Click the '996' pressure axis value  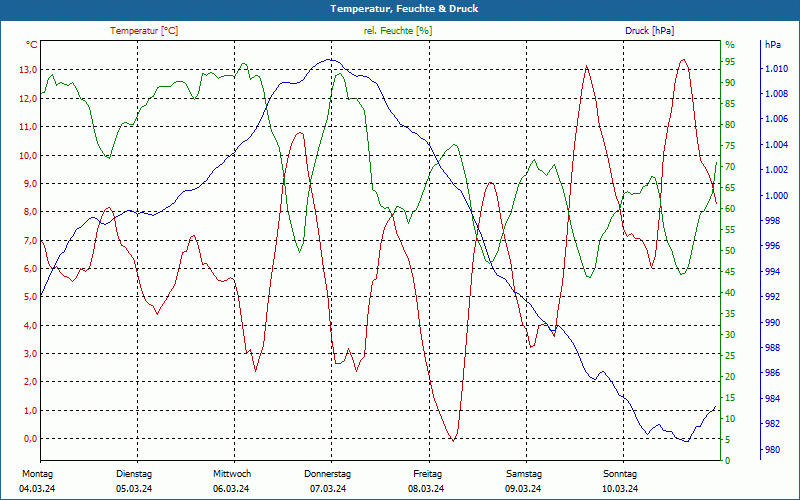(773, 246)
